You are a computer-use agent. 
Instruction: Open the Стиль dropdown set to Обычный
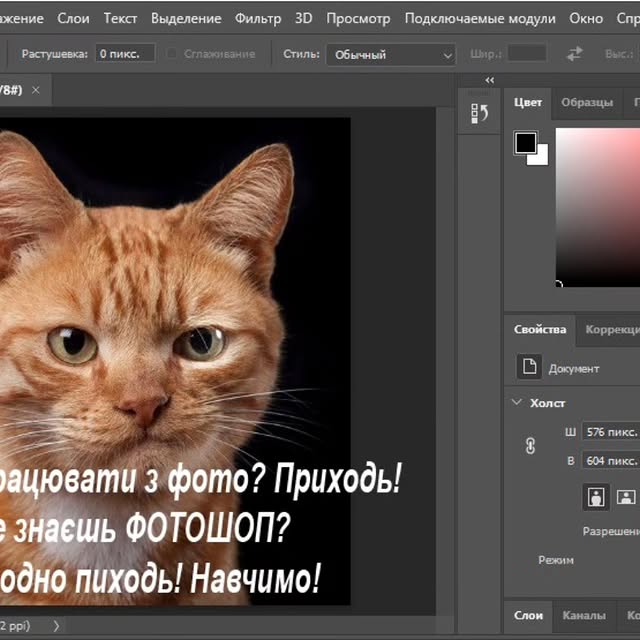point(391,54)
